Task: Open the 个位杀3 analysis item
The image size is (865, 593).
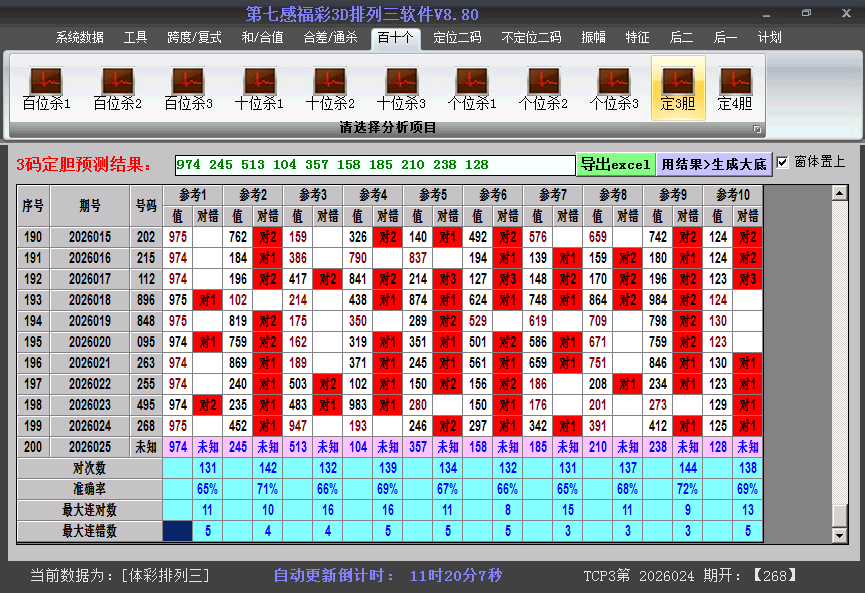Action: (x=614, y=88)
